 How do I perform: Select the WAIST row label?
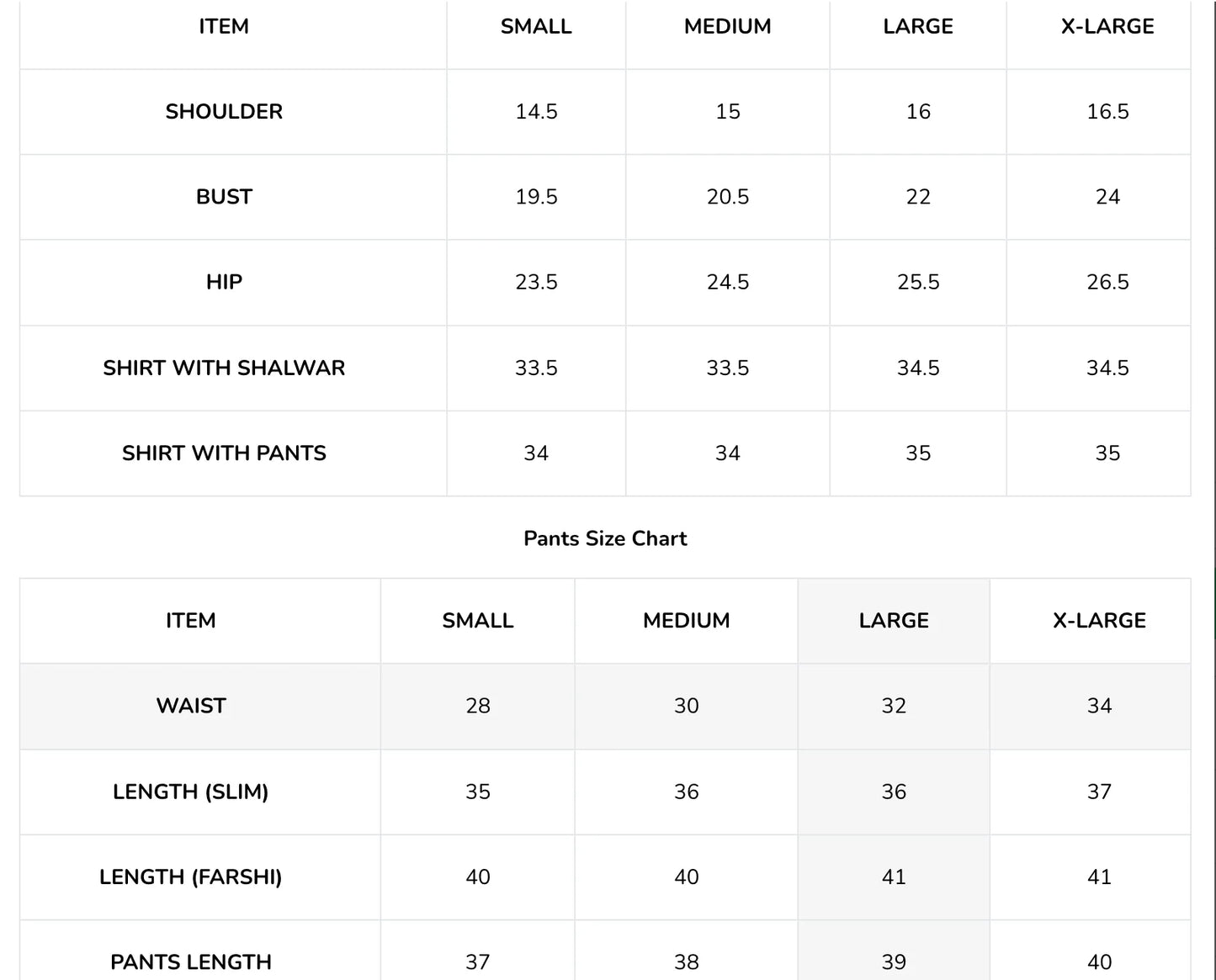(x=191, y=706)
